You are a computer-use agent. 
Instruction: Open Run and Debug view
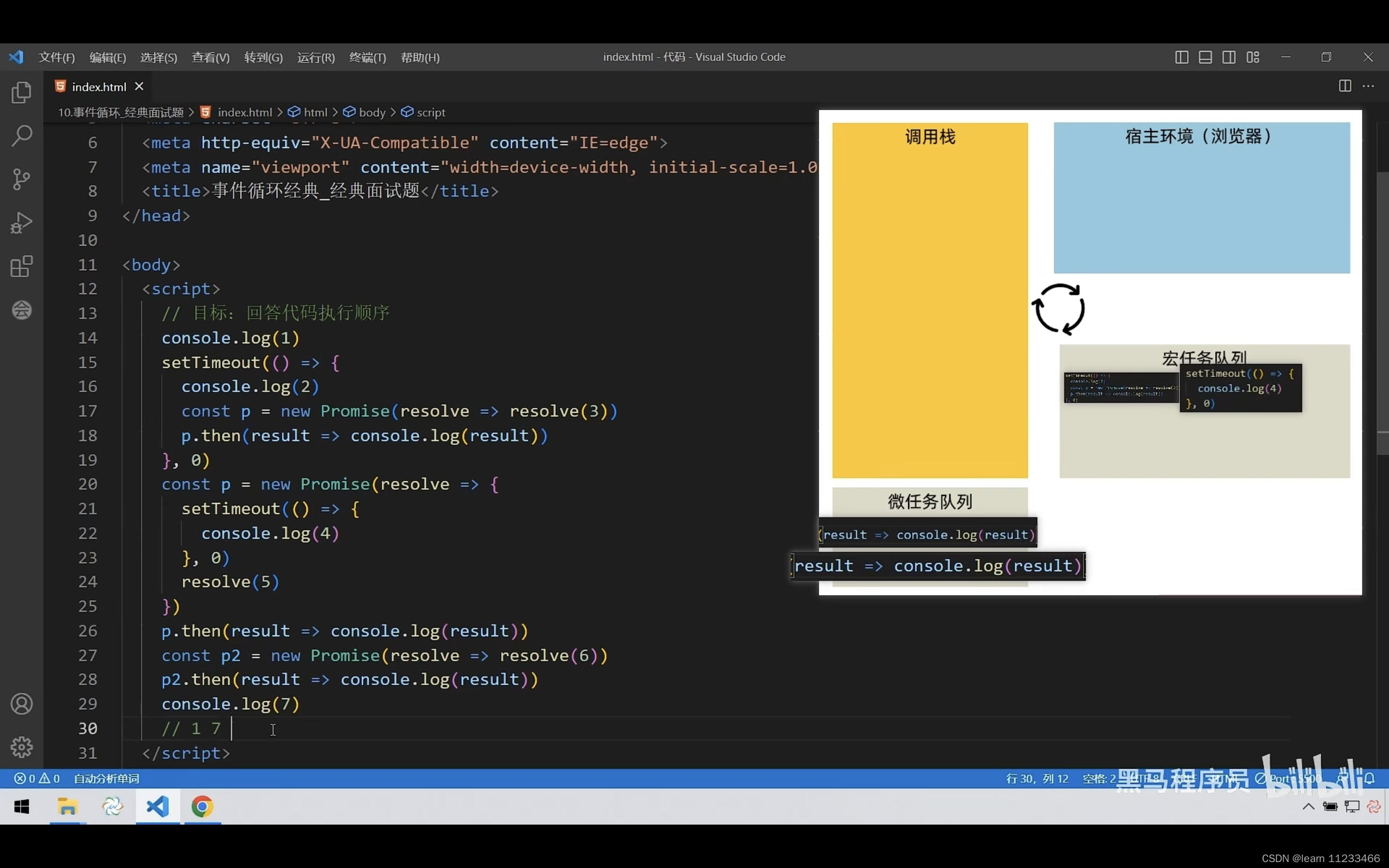[21, 223]
